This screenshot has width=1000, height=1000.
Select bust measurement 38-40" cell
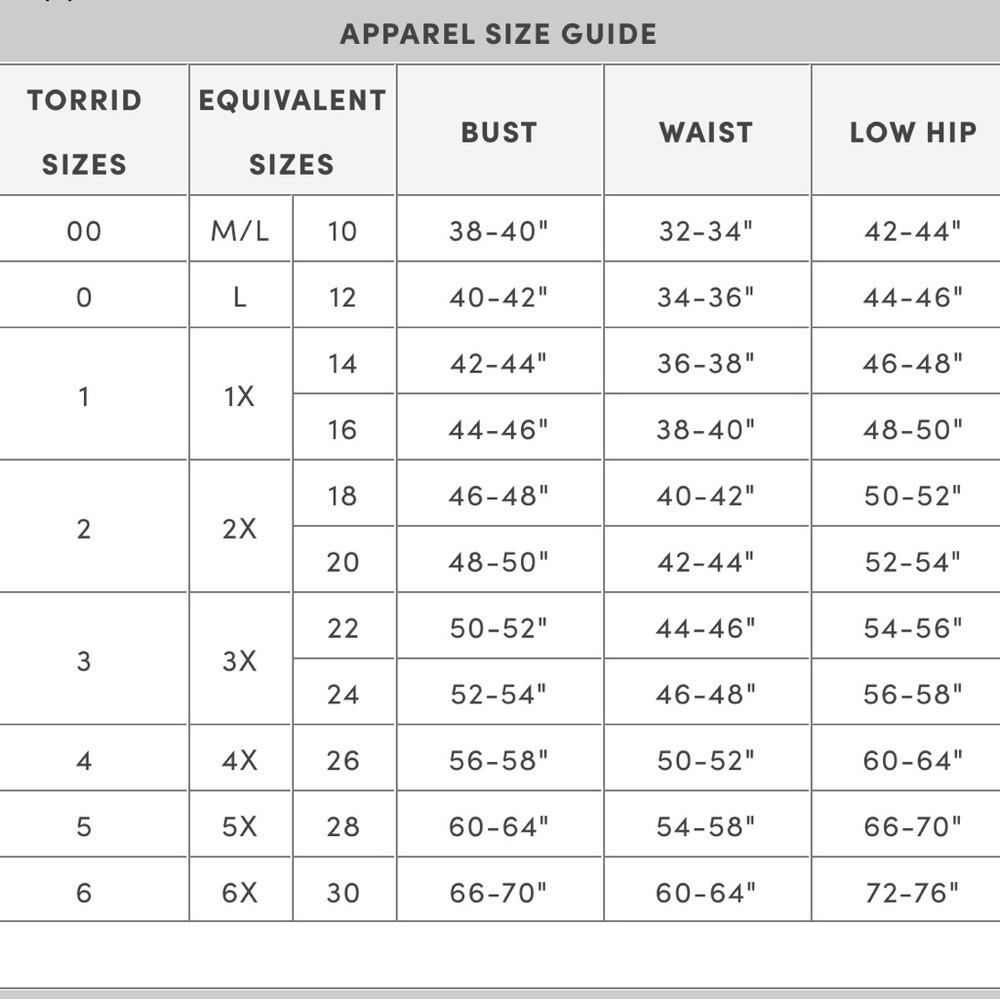click(x=499, y=230)
